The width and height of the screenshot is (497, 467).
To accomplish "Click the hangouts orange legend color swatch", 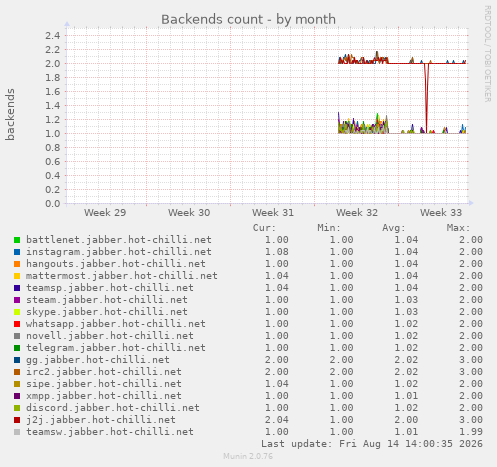I will [17, 264].
